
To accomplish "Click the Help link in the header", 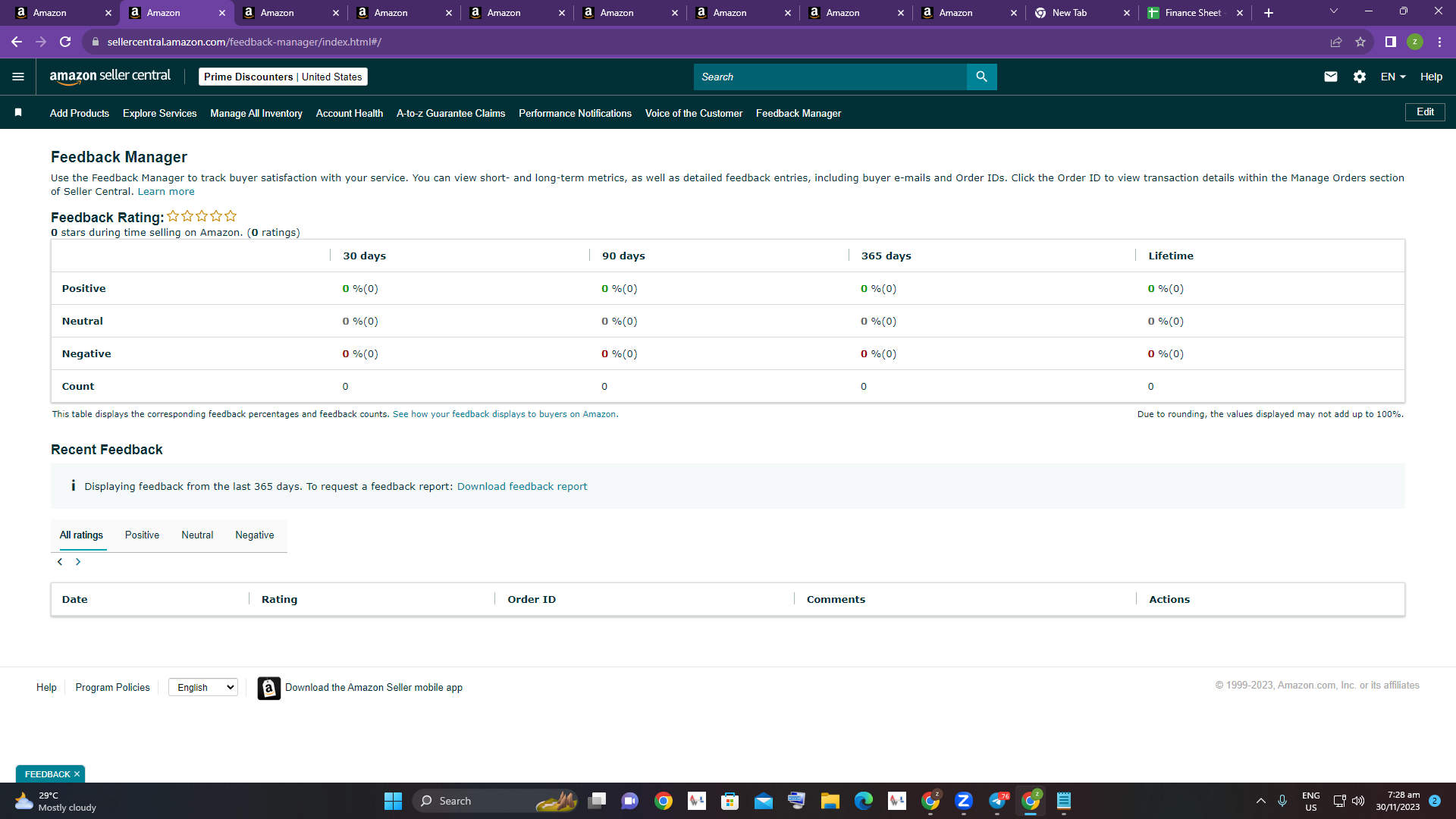I will click(x=1431, y=77).
